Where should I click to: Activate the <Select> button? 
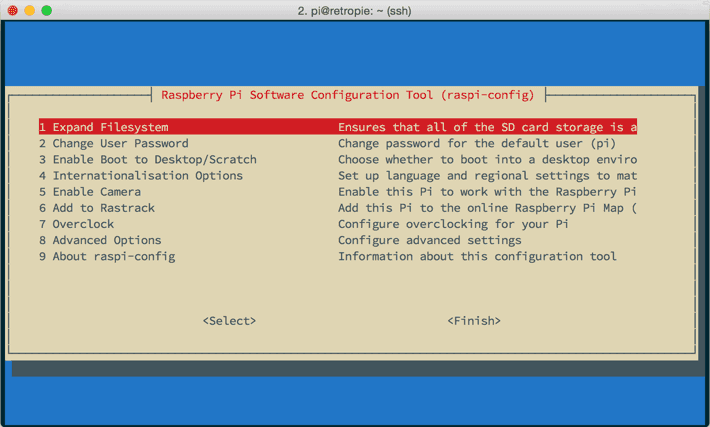(229, 321)
